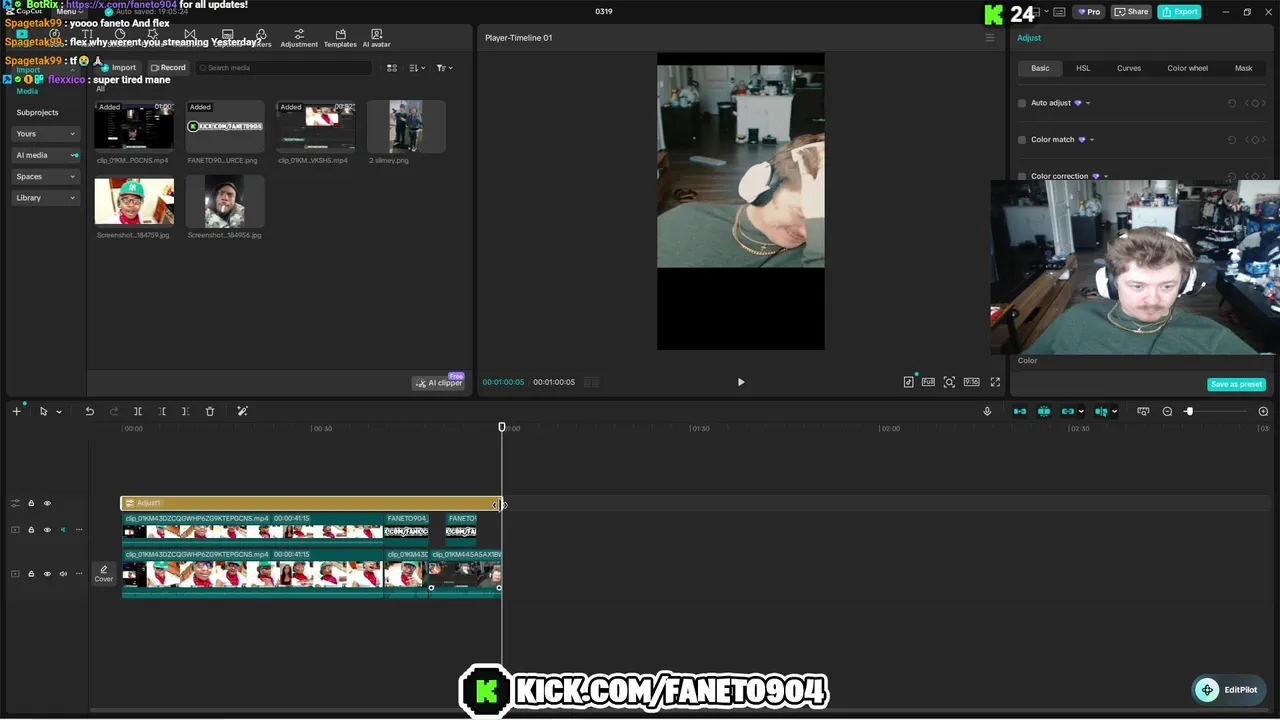Click the Export button

[1179, 12]
